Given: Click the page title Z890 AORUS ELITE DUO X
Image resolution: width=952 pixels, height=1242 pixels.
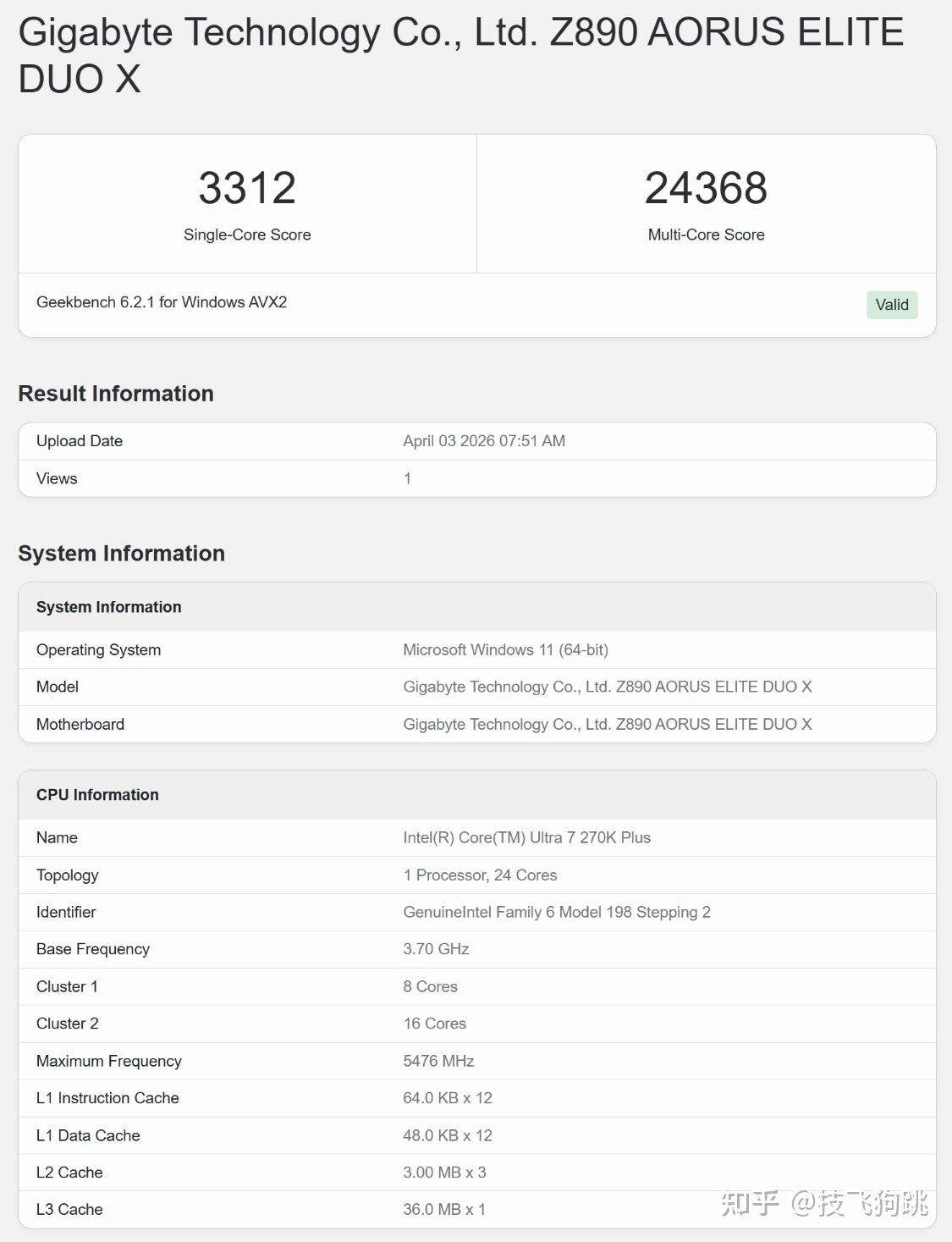Looking at the screenshot, I should coord(461,55).
